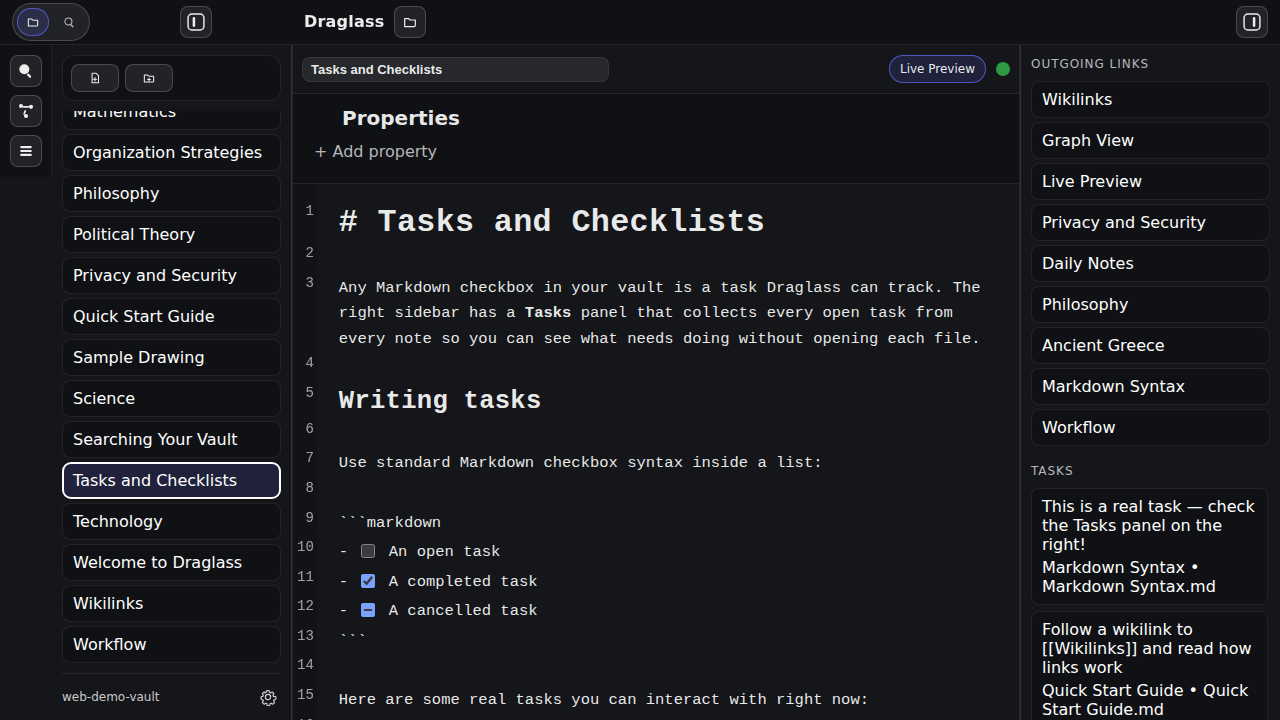The width and height of the screenshot is (1280, 720).
Task: Follow outgoing link to Graph View
Action: click(x=1150, y=141)
